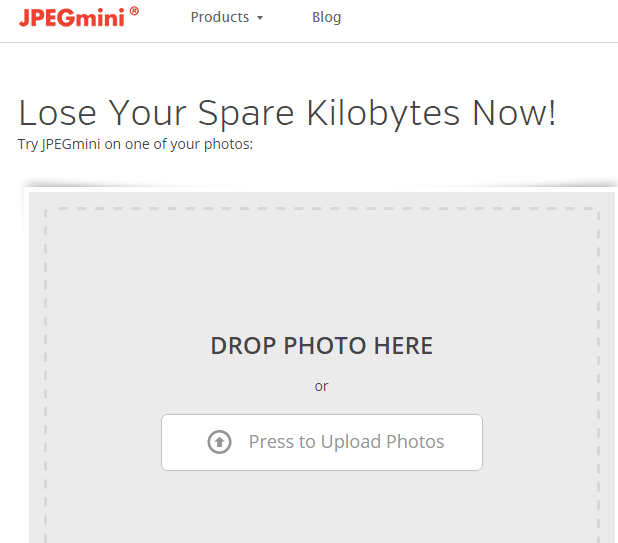Screen dimensions: 618x543
Task: Click the Press to Upload Photos button
Action: (x=322, y=442)
